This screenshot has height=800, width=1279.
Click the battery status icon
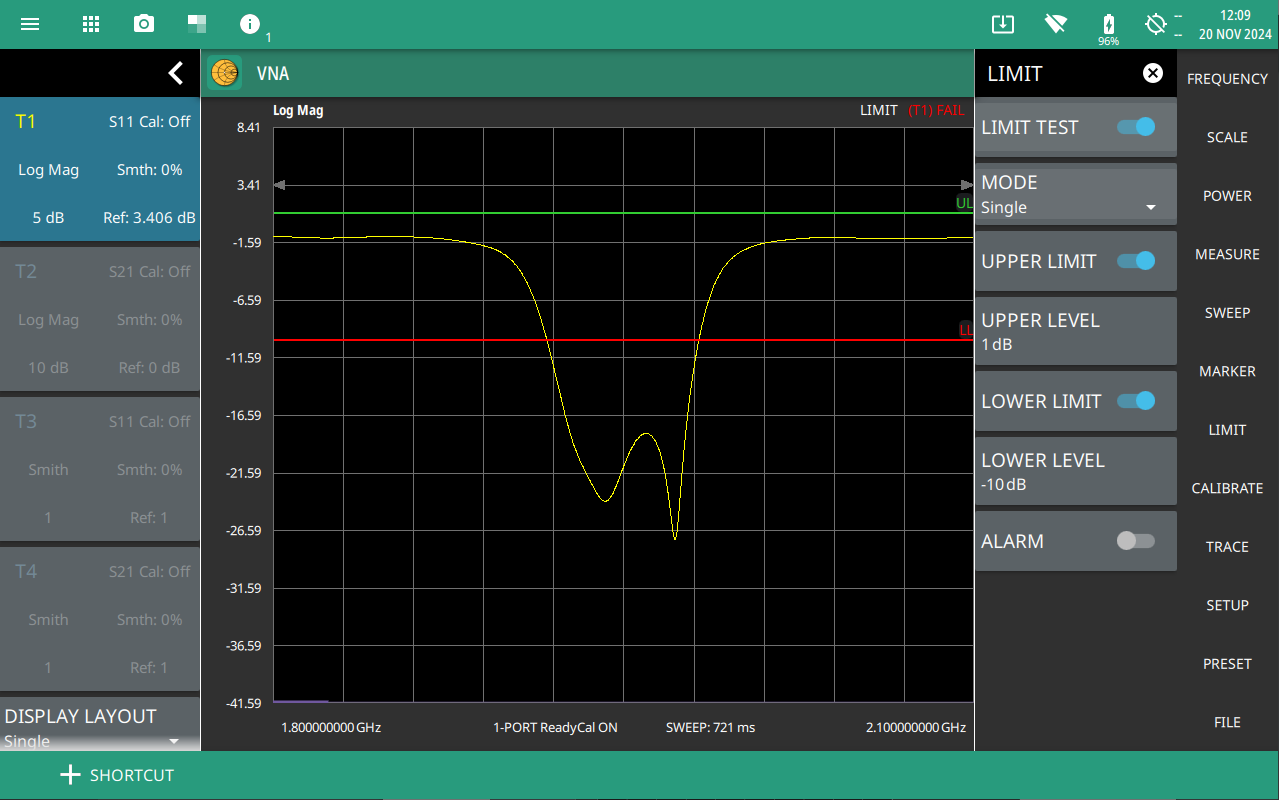(x=1108, y=24)
